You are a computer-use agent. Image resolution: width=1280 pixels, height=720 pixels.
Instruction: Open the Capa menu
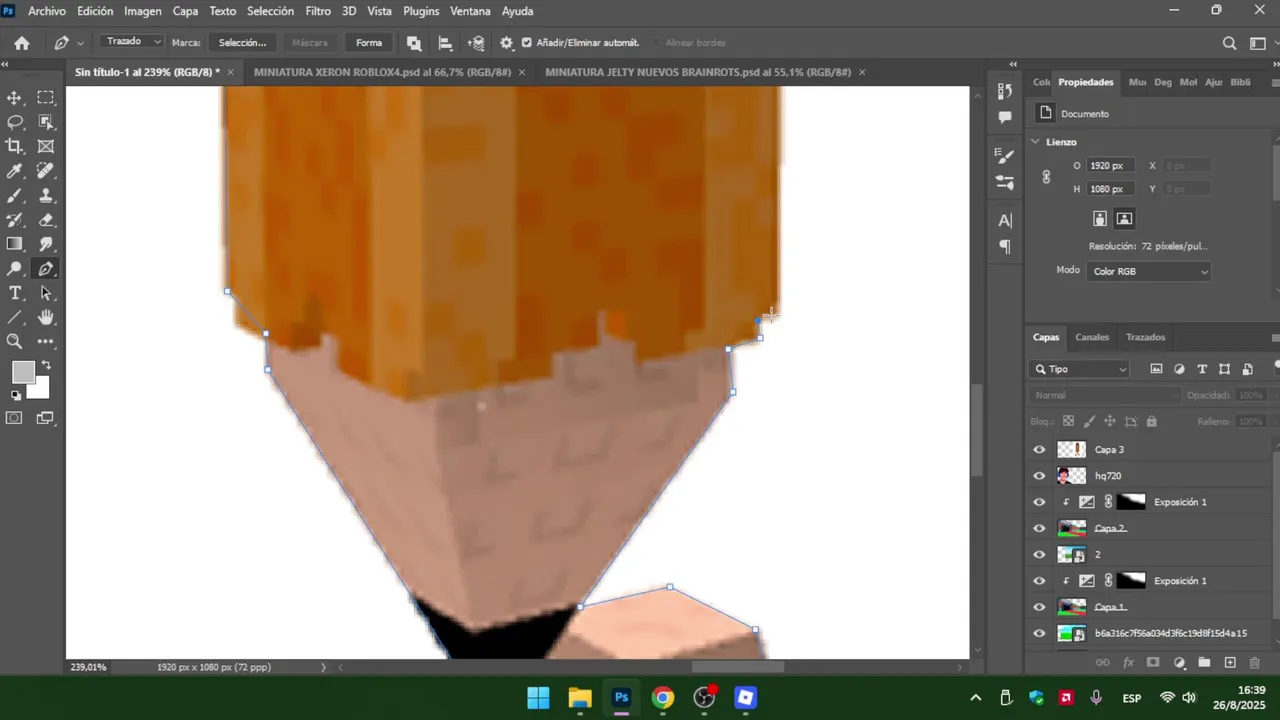pyautogui.click(x=185, y=11)
